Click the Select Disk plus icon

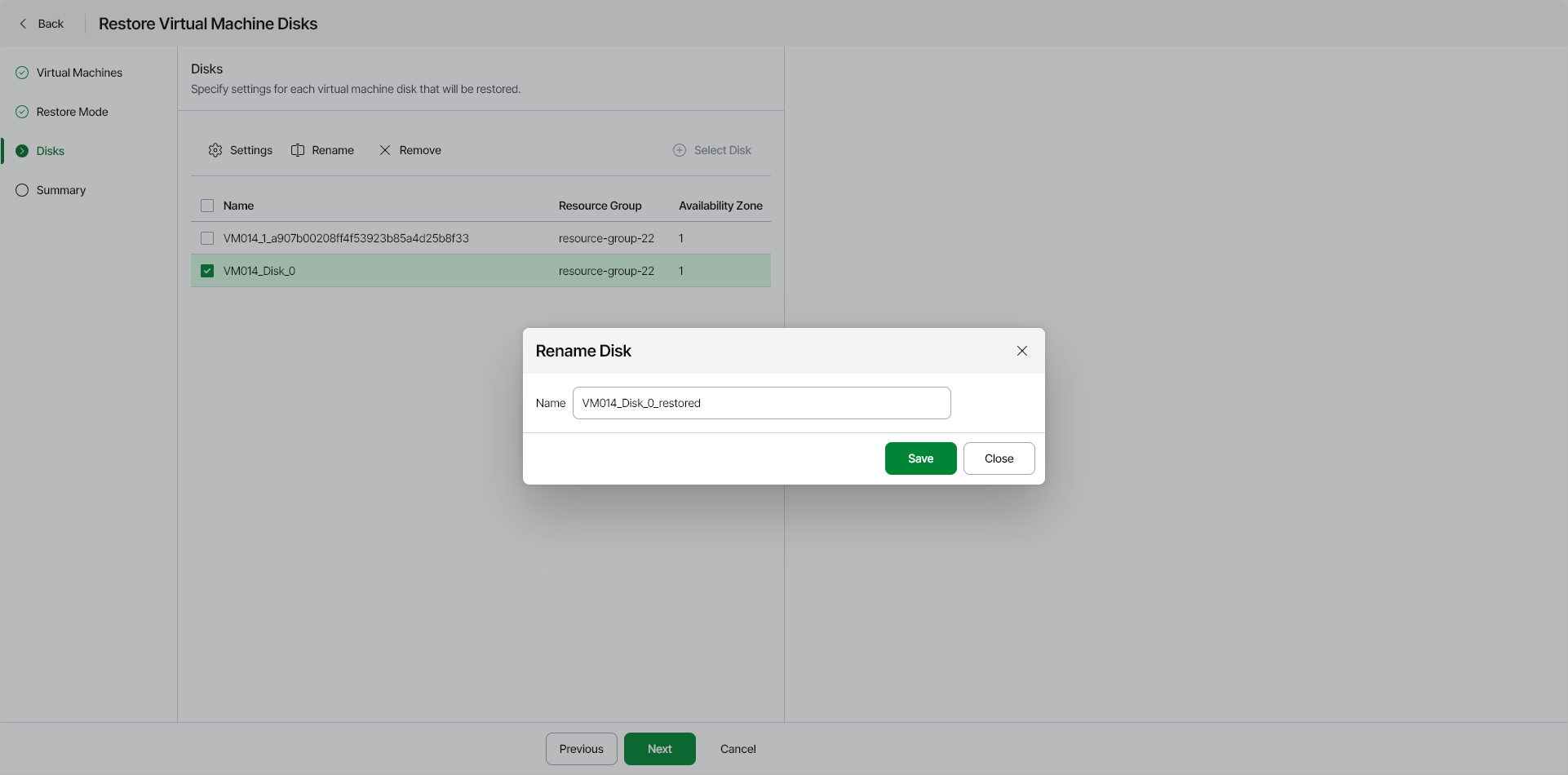point(680,150)
